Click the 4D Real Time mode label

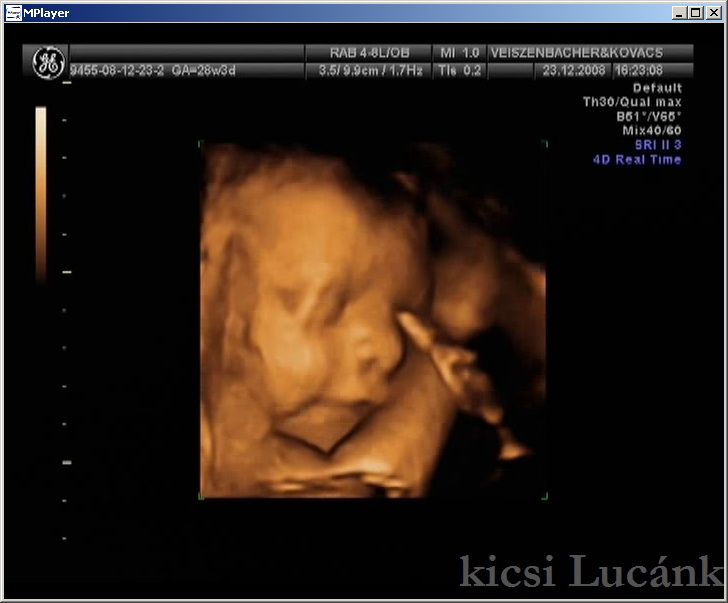click(x=637, y=159)
